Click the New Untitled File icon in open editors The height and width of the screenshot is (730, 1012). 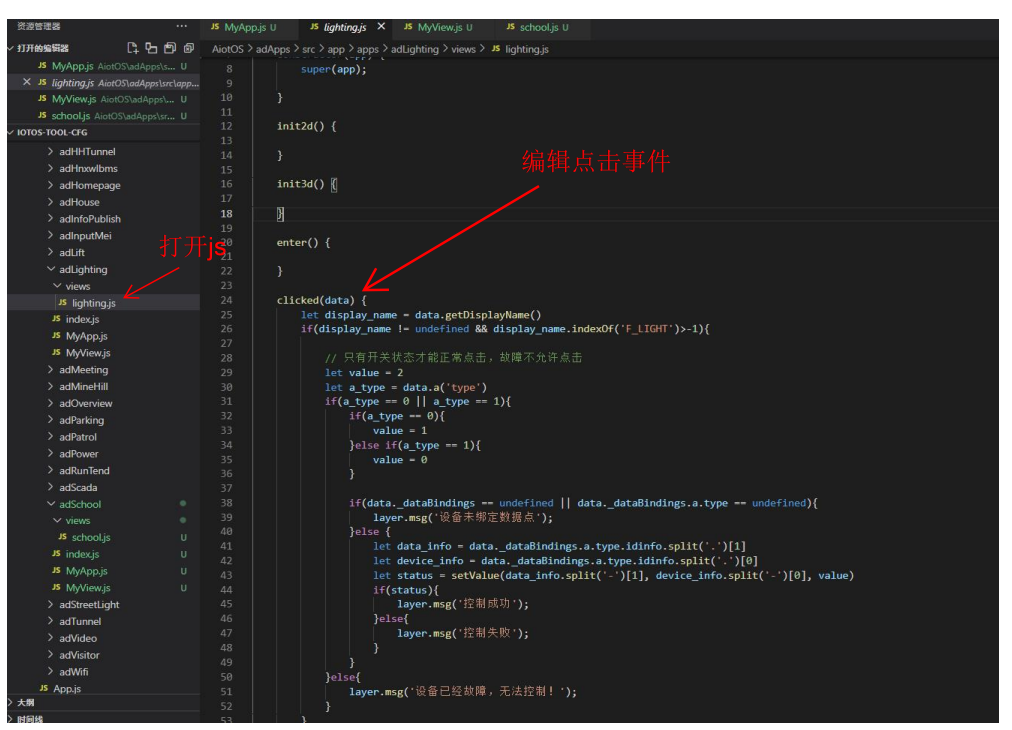133,48
